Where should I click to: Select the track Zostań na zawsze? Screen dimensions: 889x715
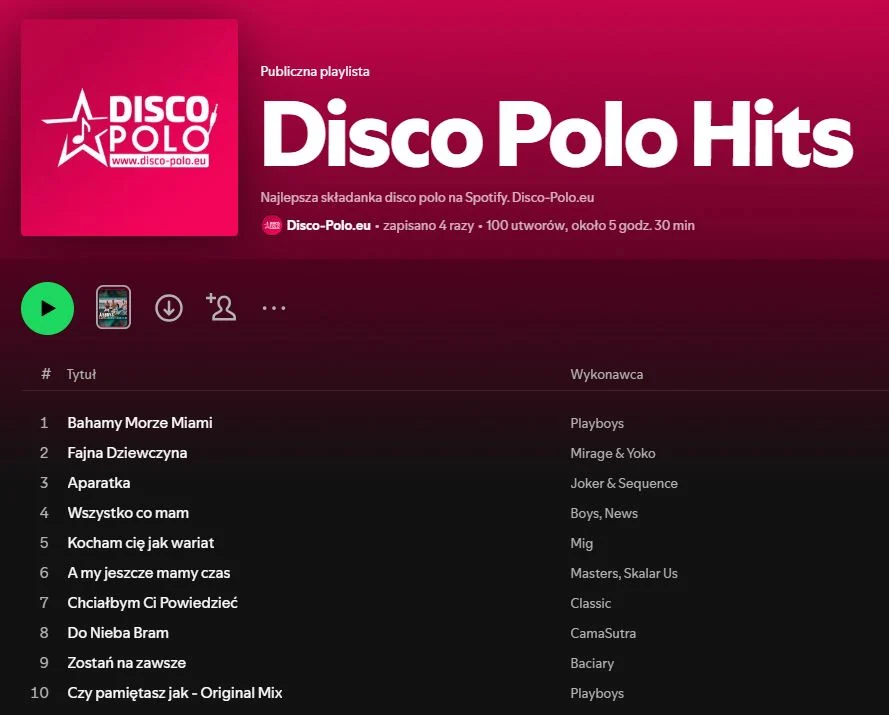click(x=126, y=663)
